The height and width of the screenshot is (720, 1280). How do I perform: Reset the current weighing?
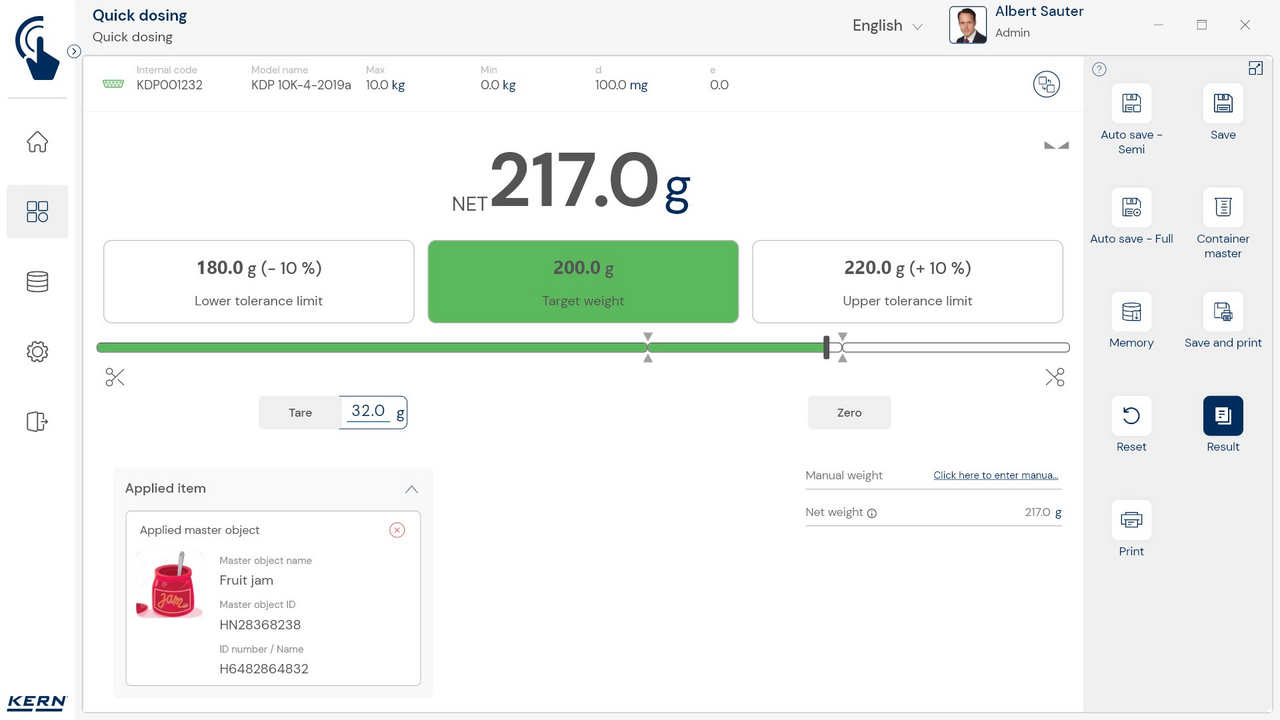click(1131, 416)
